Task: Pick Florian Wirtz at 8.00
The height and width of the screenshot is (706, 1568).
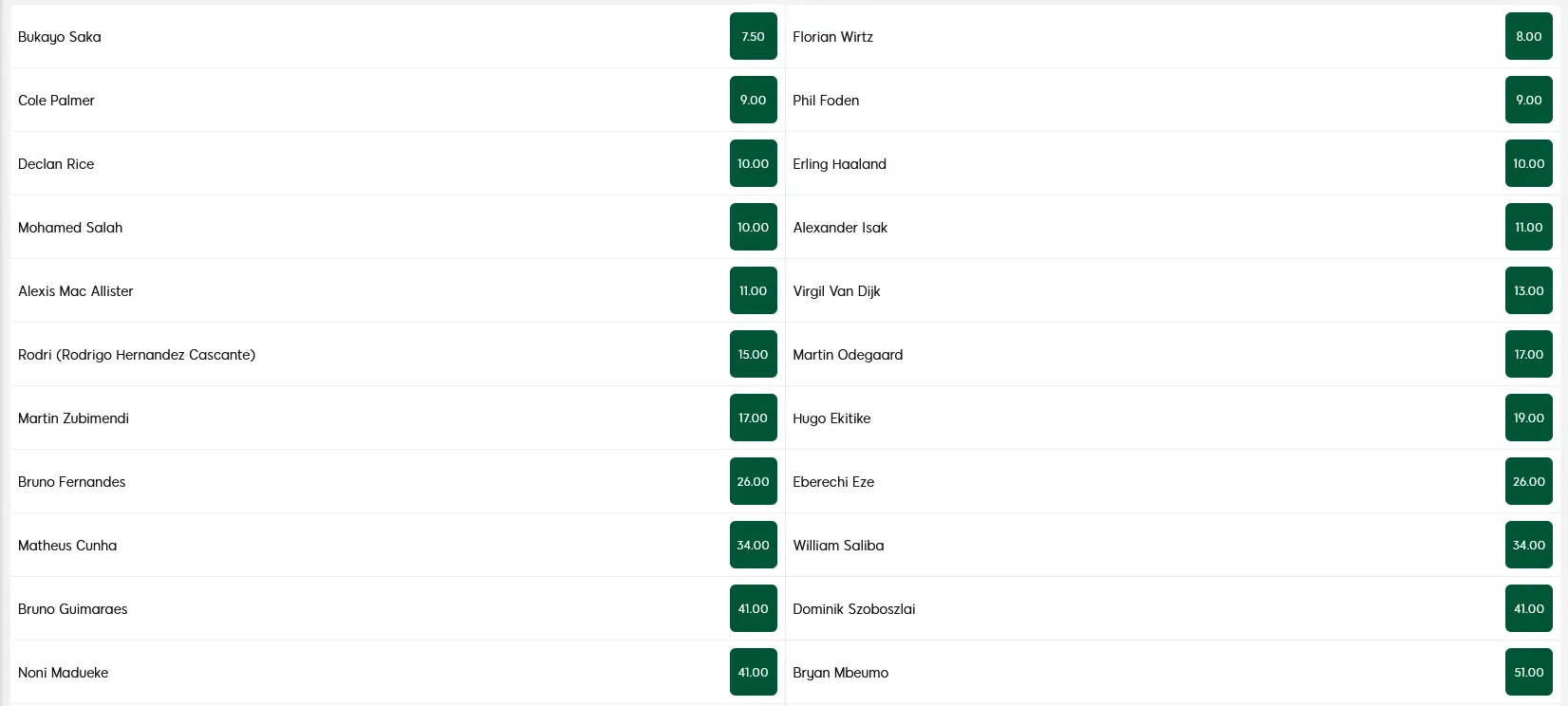Action: (1528, 36)
